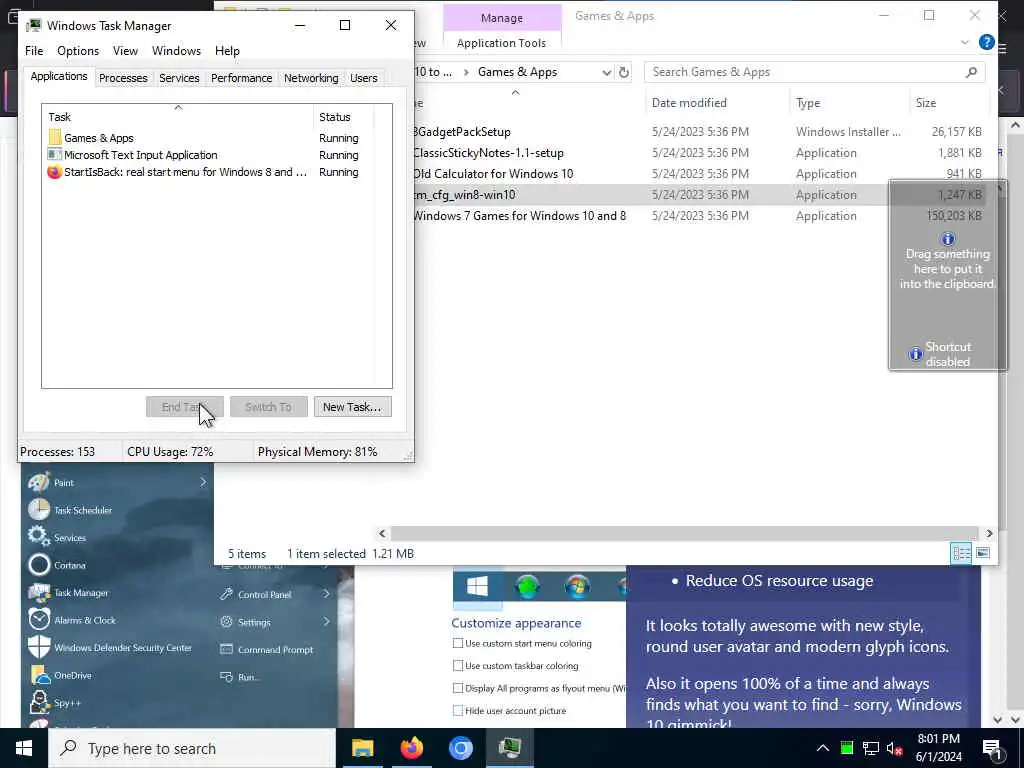The height and width of the screenshot is (768, 1024).
Task: Switch to the Users tab
Action: click(x=363, y=78)
